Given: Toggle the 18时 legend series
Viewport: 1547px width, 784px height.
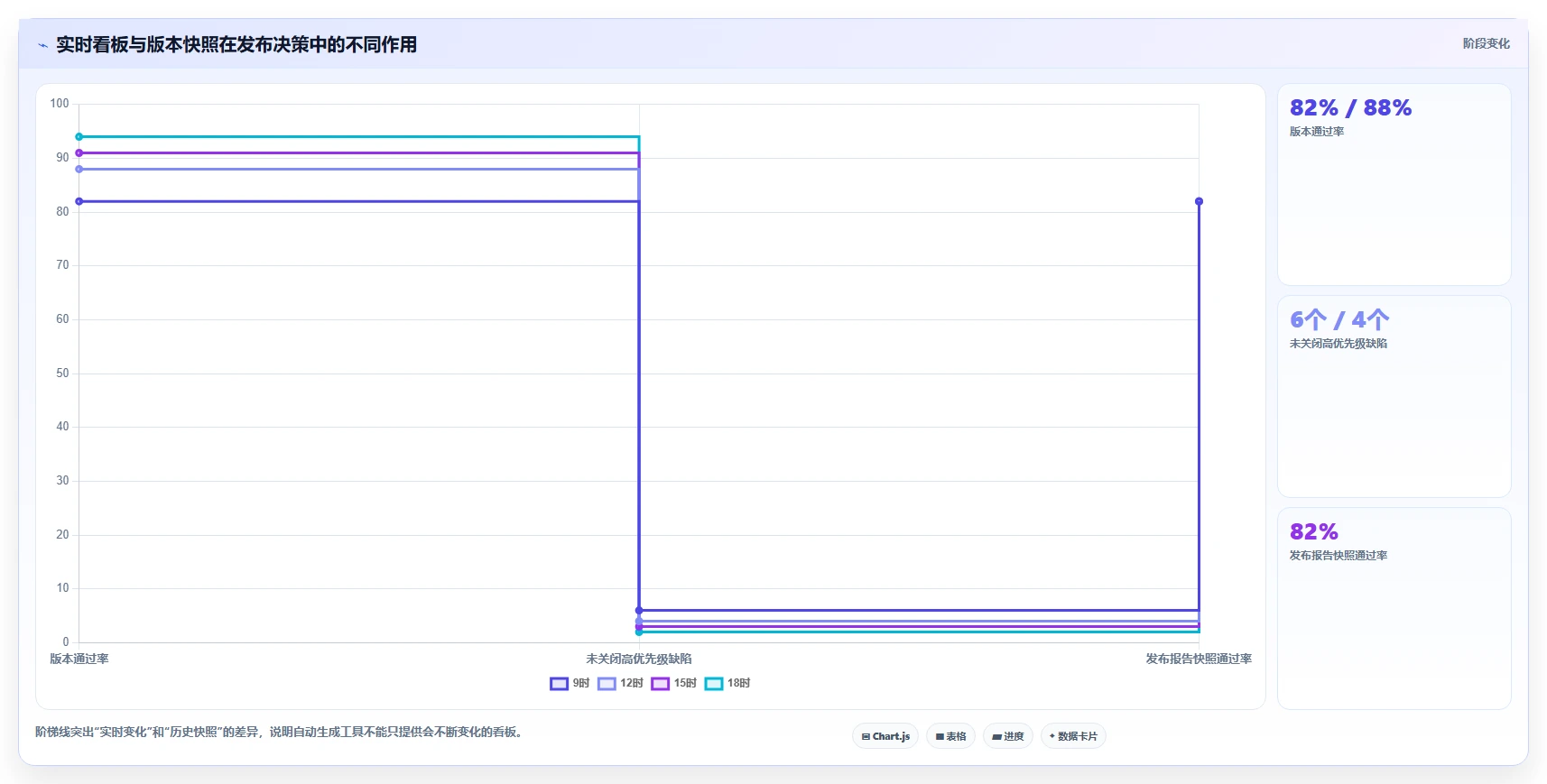Looking at the screenshot, I should coord(727,684).
